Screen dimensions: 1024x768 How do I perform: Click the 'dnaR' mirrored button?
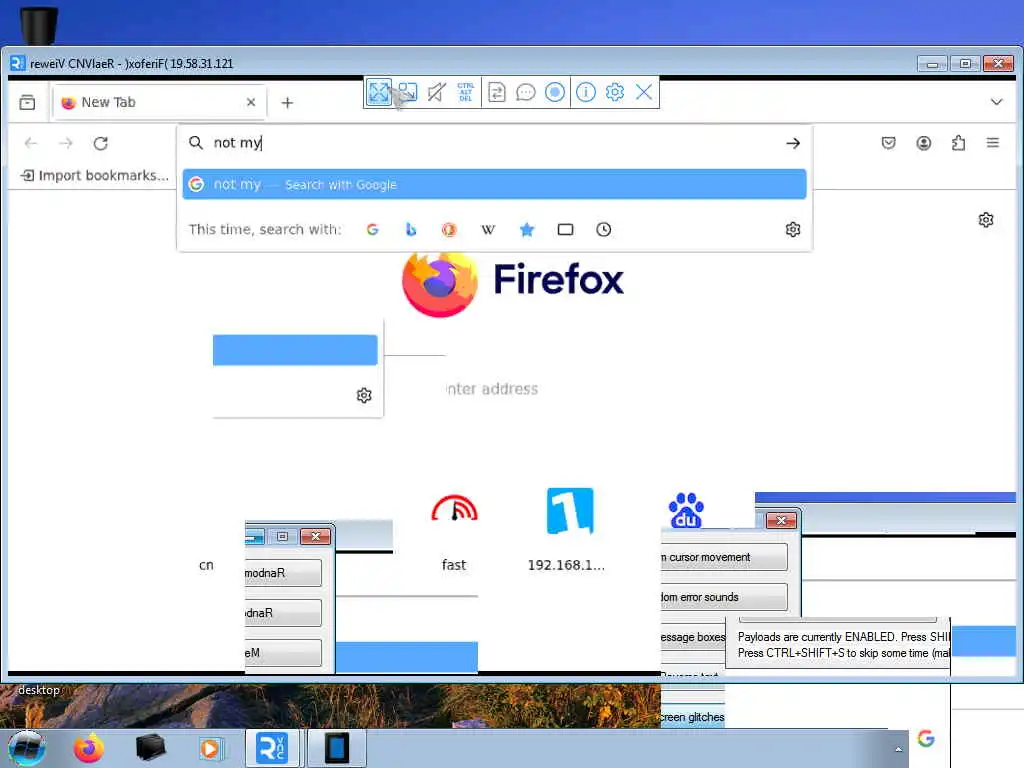(283, 613)
